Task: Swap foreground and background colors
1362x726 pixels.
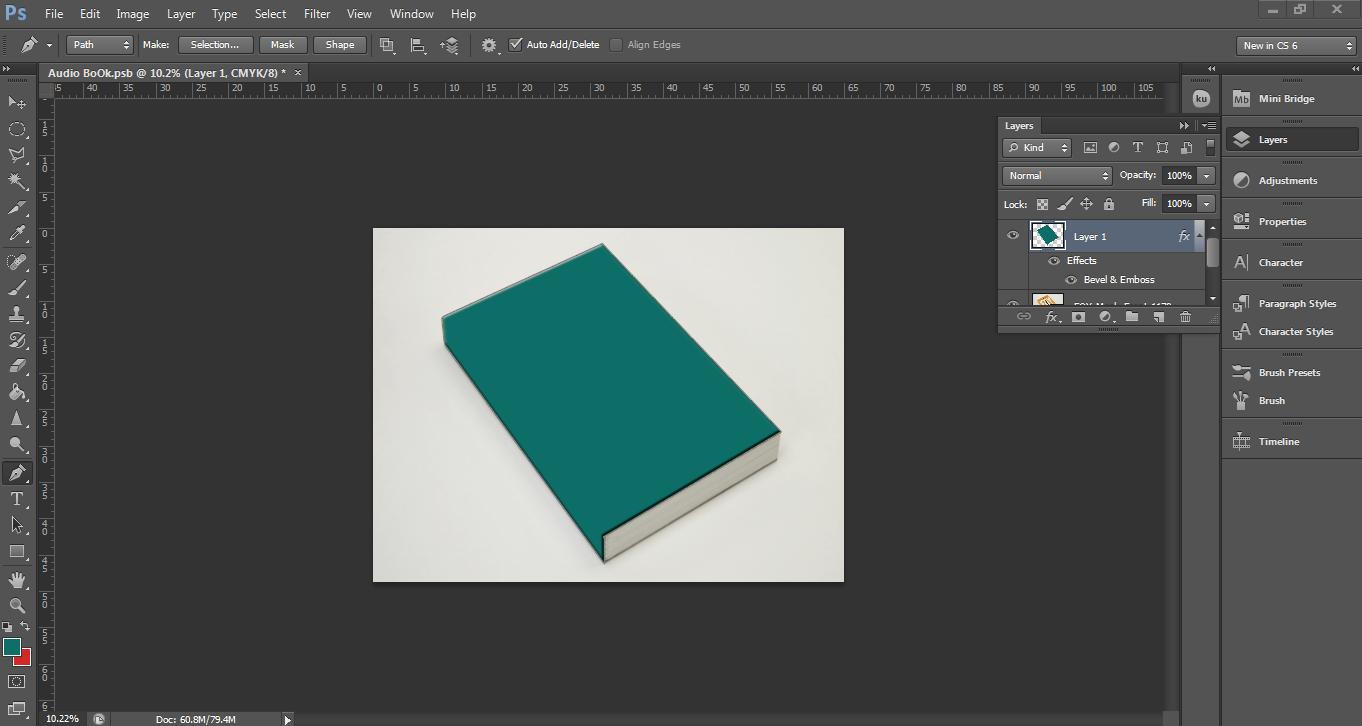Action: pyautogui.click(x=26, y=626)
